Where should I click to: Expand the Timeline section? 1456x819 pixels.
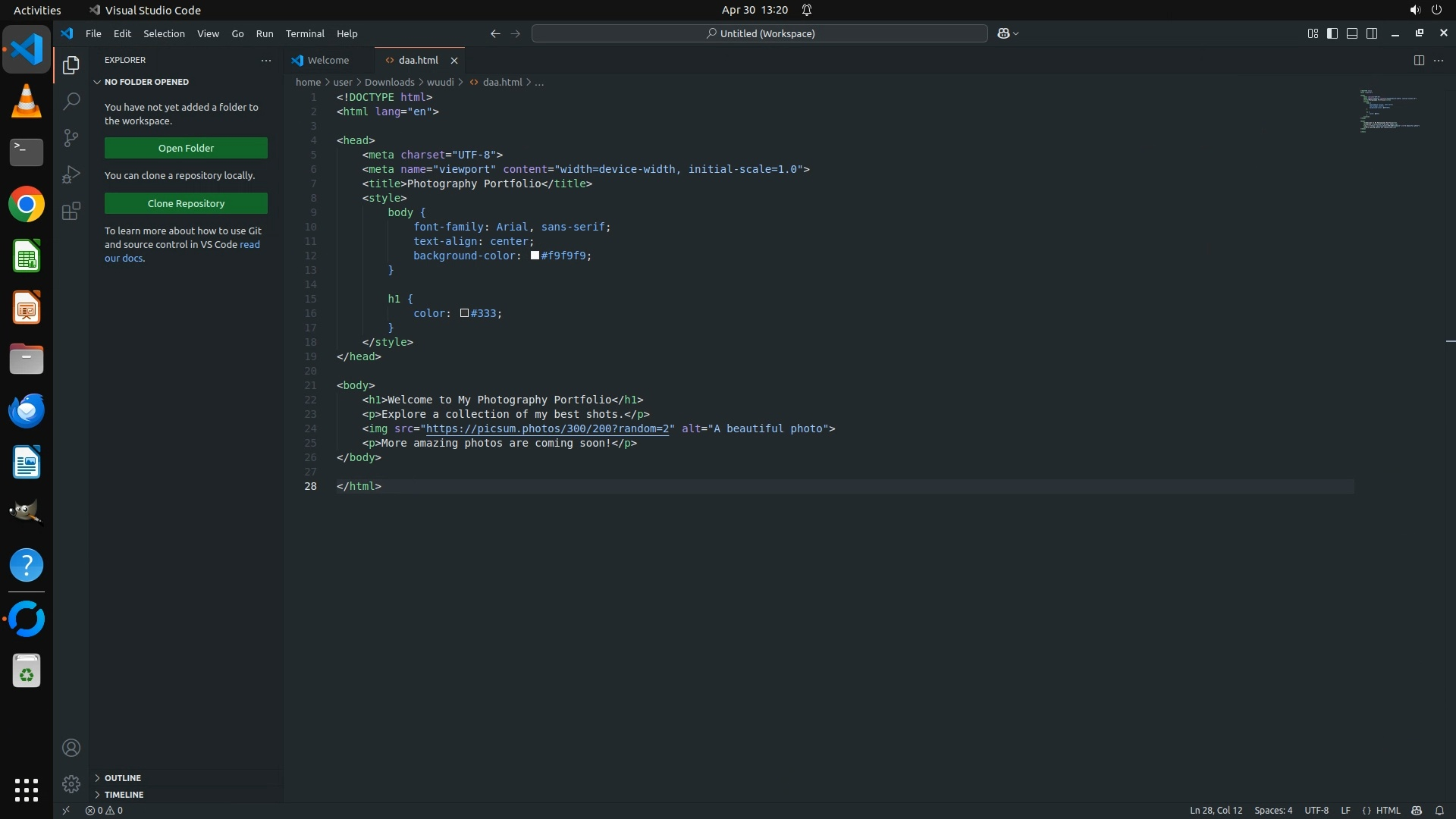tap(124, 795)
